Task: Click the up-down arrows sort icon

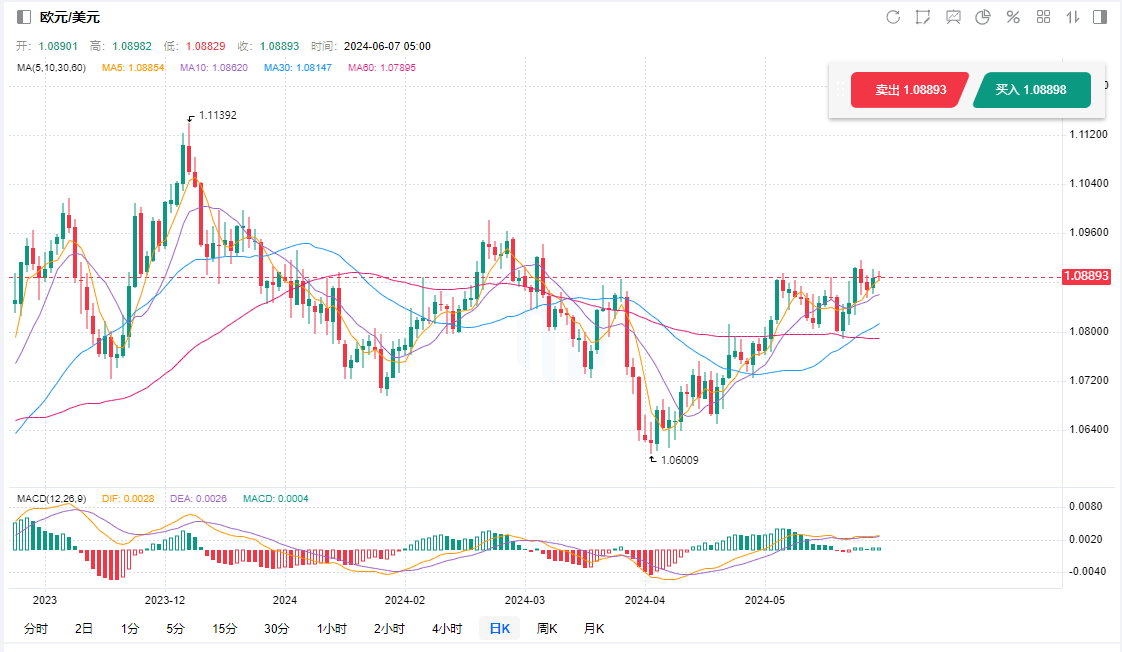Action: pyautogui.click(x=1072, y=17)
